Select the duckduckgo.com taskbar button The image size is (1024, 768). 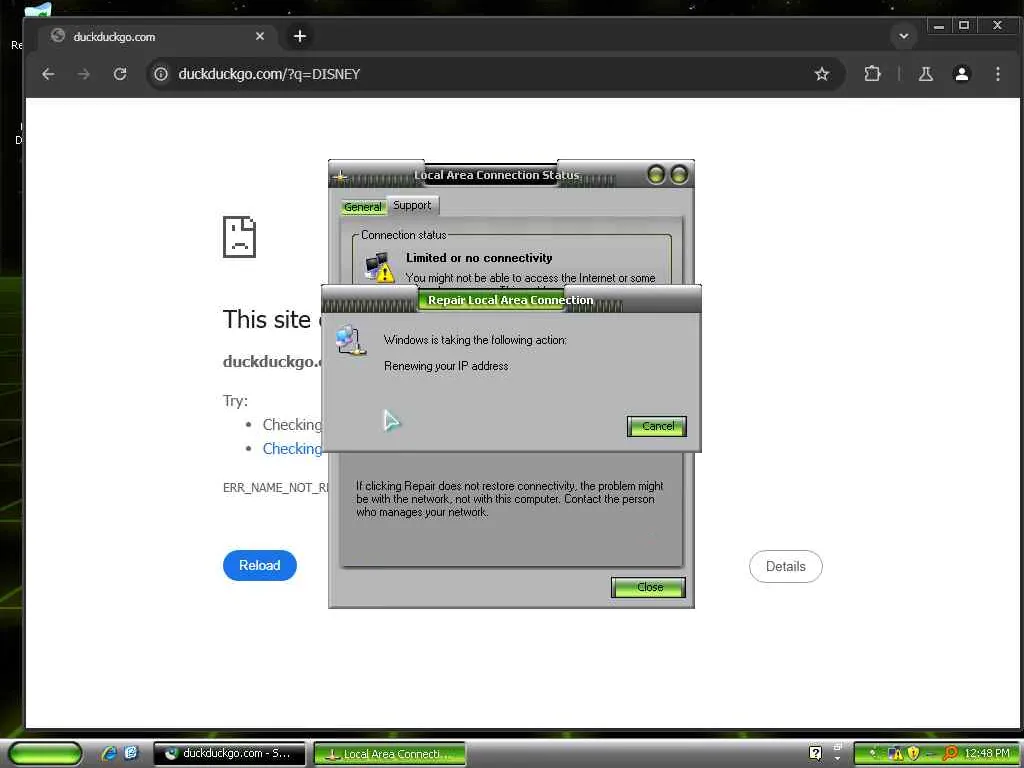click(x=229, y=753)
